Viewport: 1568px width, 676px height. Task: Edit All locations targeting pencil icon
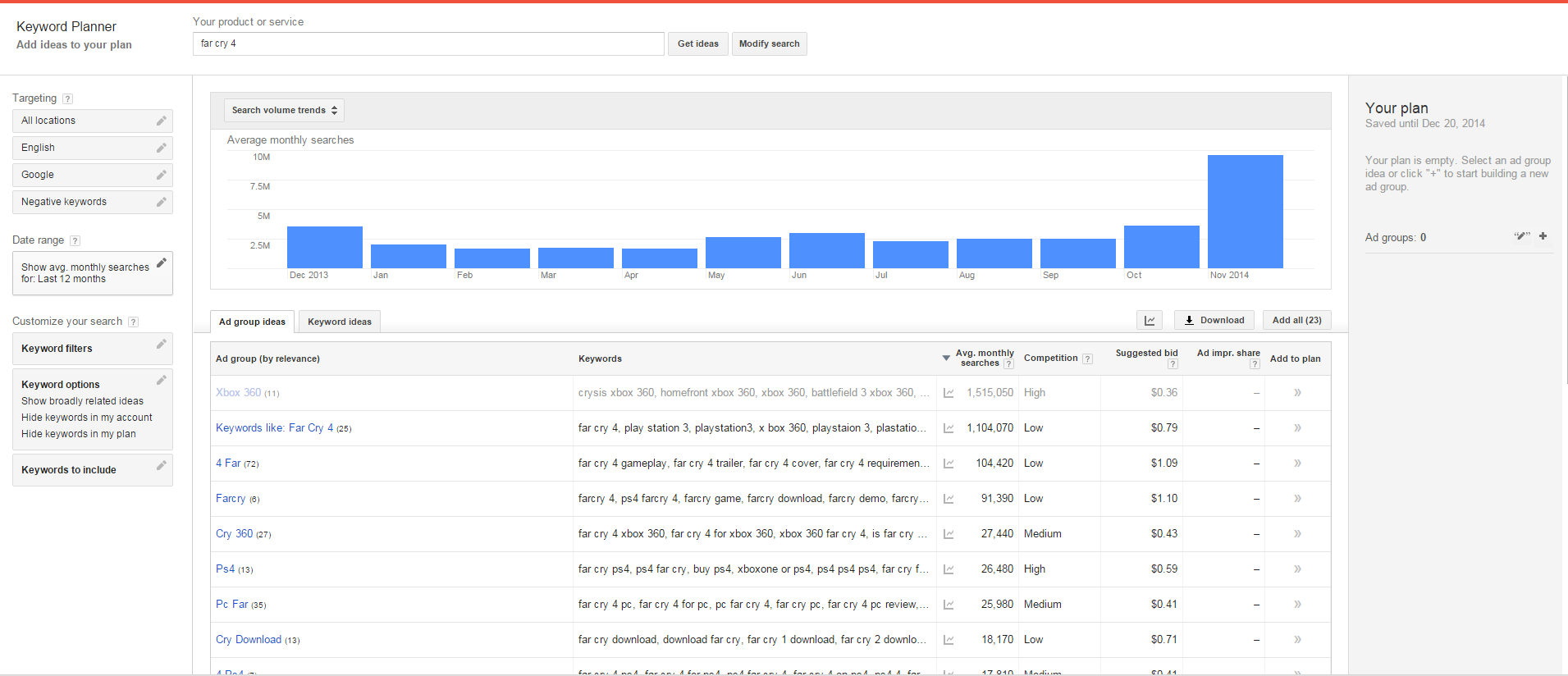pyautogui.click(x=162, y=121)
